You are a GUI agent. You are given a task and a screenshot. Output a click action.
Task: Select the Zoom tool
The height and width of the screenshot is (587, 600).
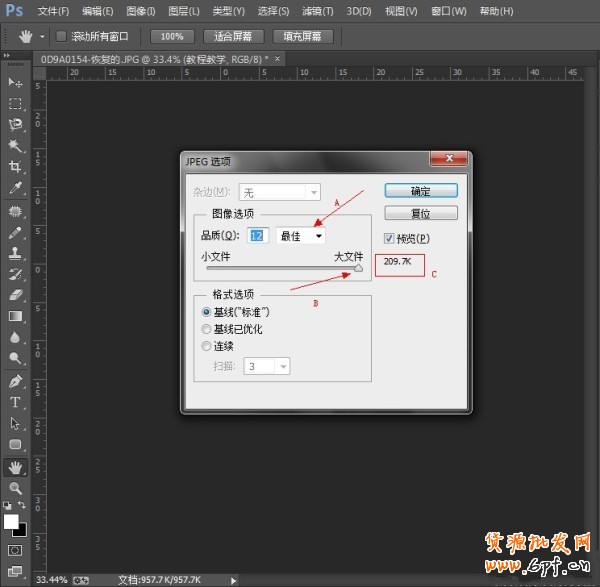click(x=15, y=488)
